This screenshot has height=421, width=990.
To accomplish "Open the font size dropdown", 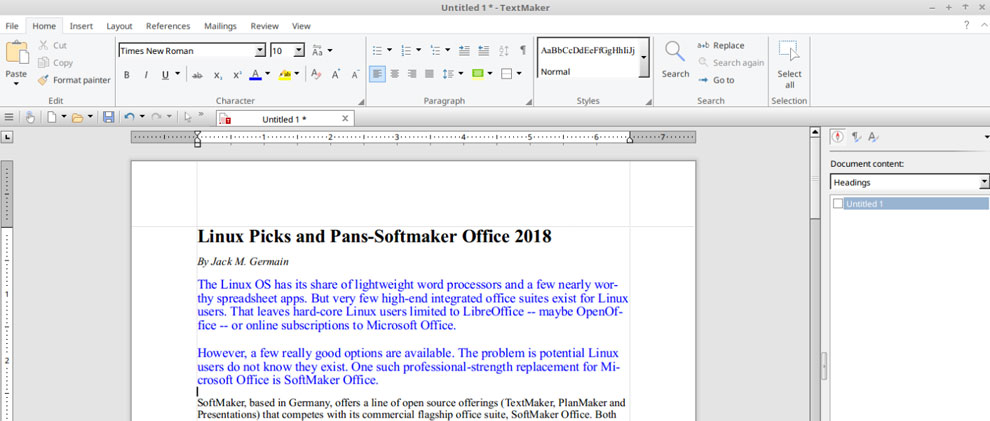I will click(299, 50).
